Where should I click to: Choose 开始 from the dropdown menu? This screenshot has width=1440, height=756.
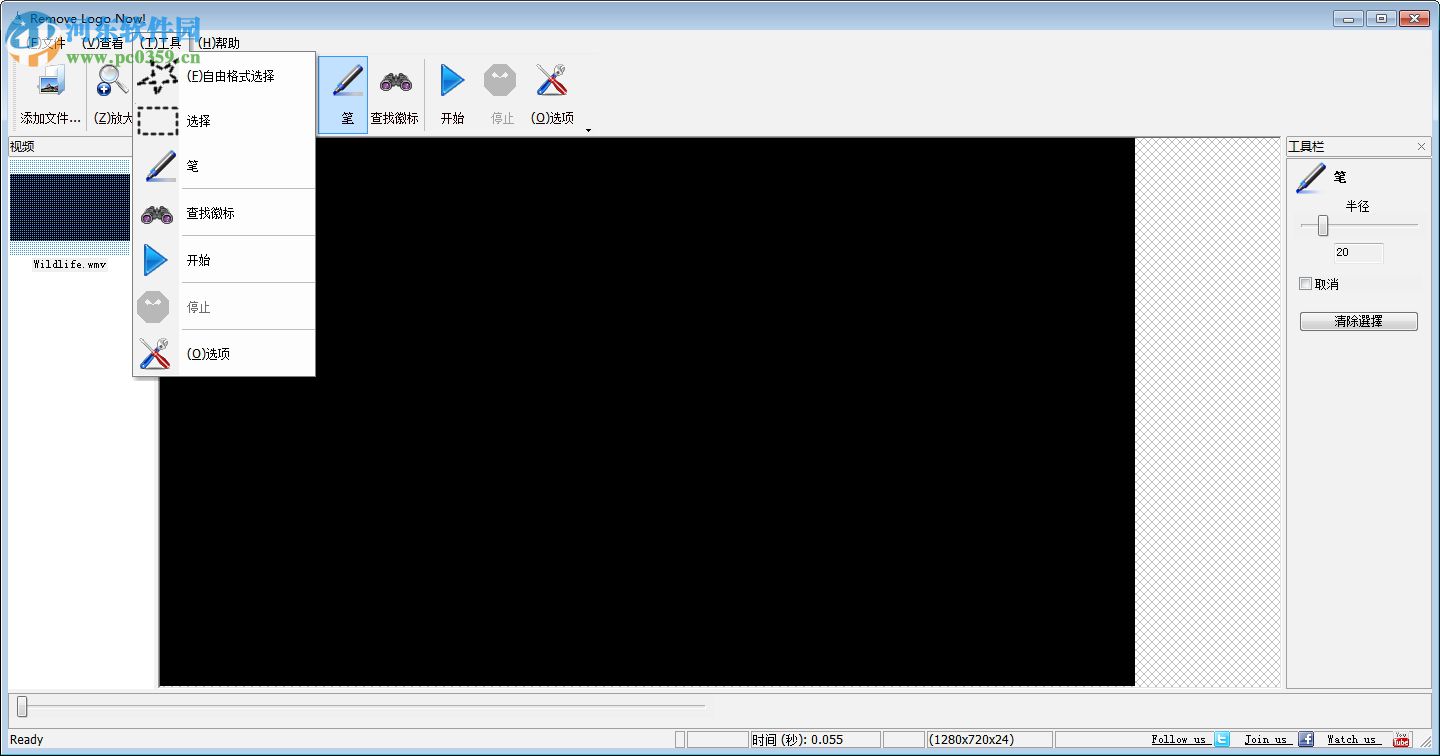pos(224,260)
